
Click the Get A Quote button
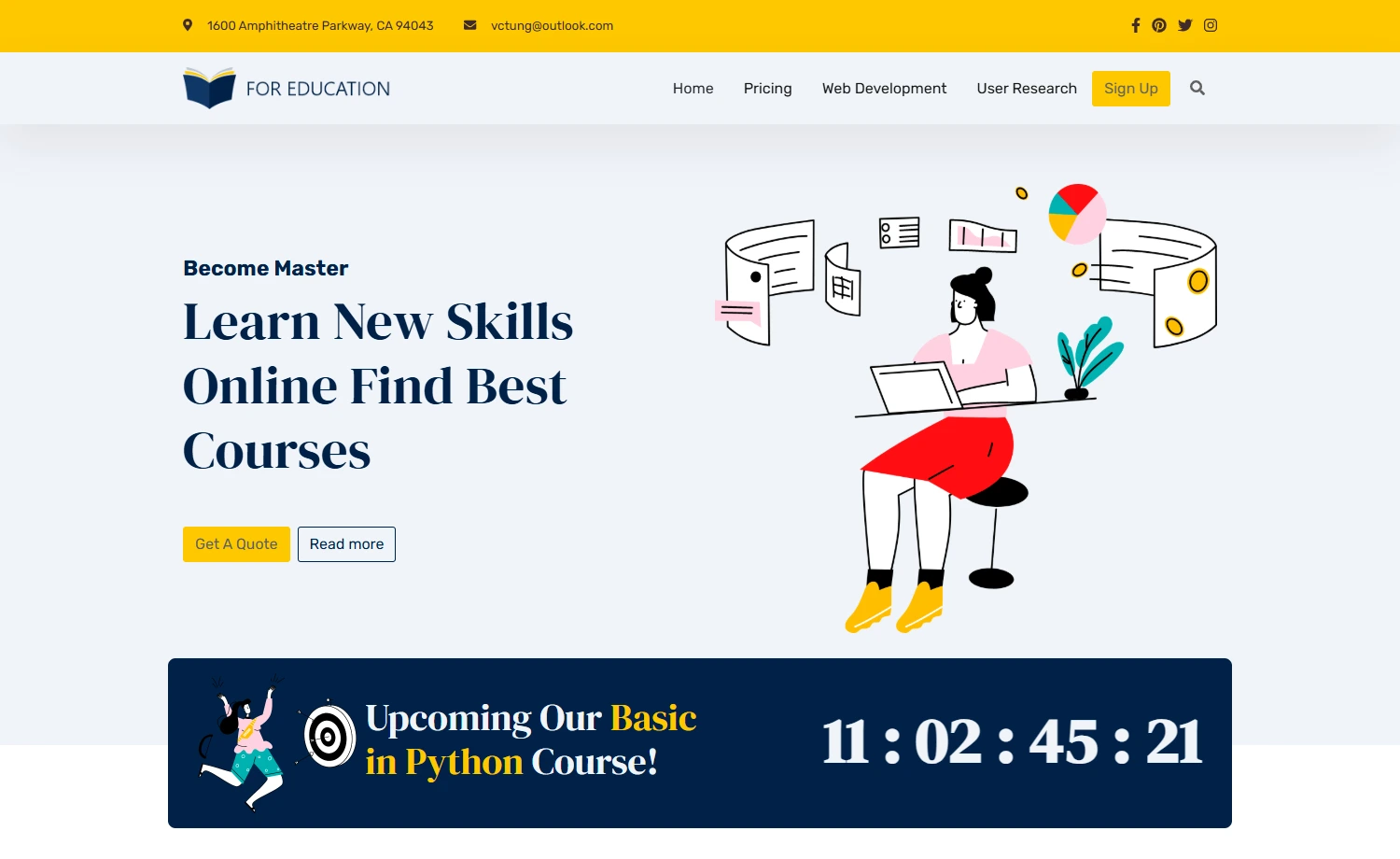point(236,544)
